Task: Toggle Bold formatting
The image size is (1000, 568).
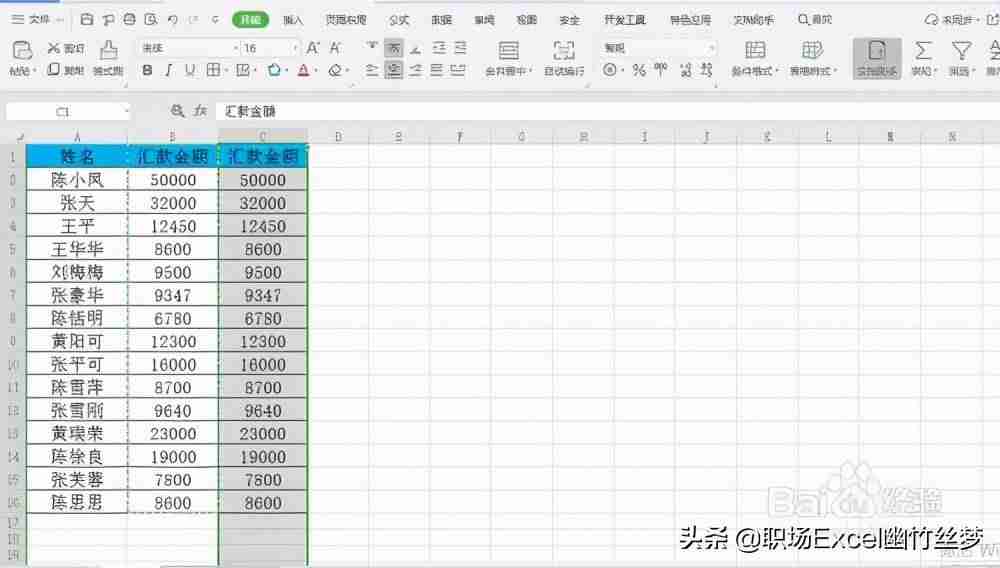Action: [147, 70]
